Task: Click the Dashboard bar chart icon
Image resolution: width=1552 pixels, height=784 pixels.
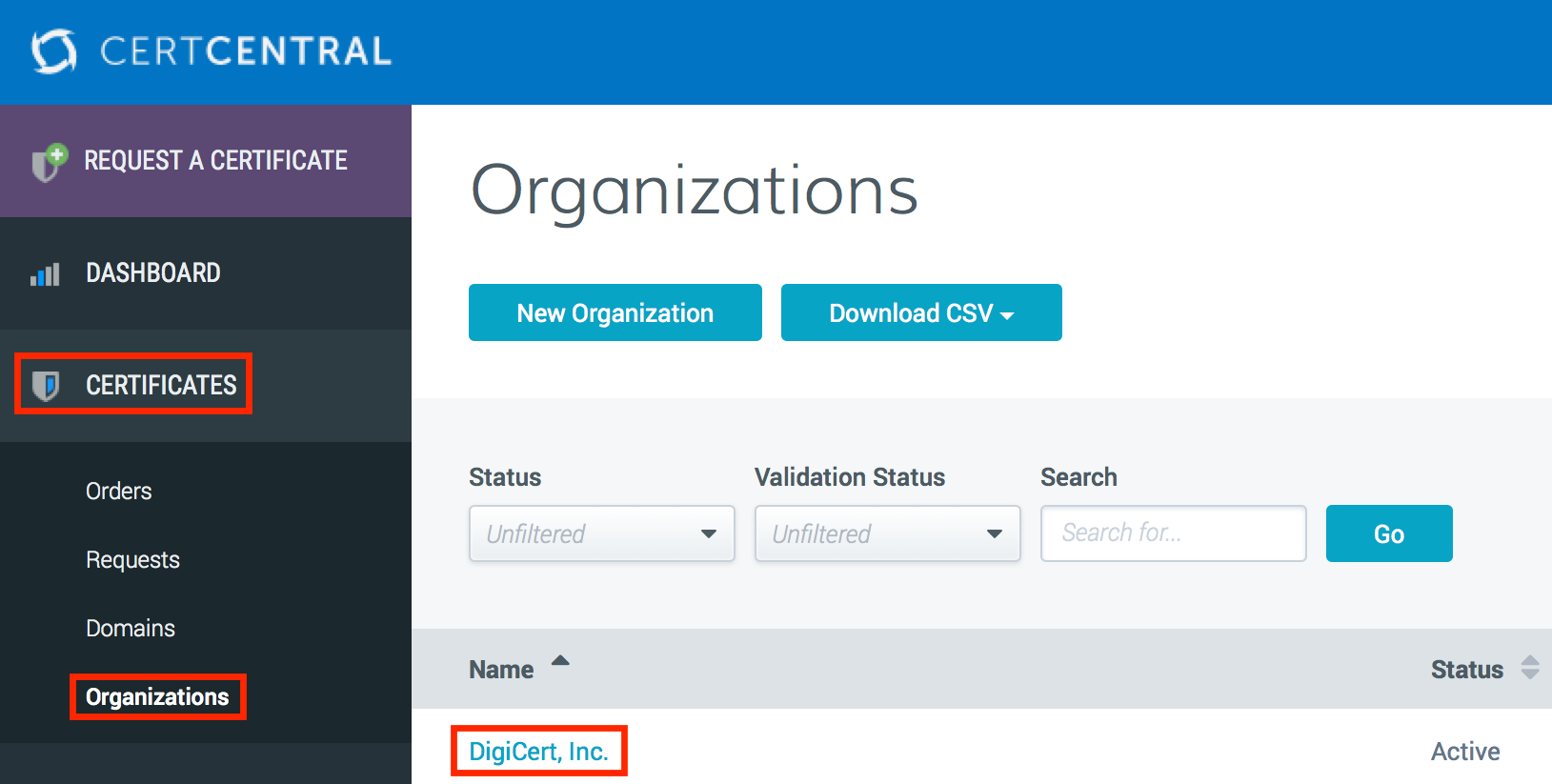Action: point(45,274)
